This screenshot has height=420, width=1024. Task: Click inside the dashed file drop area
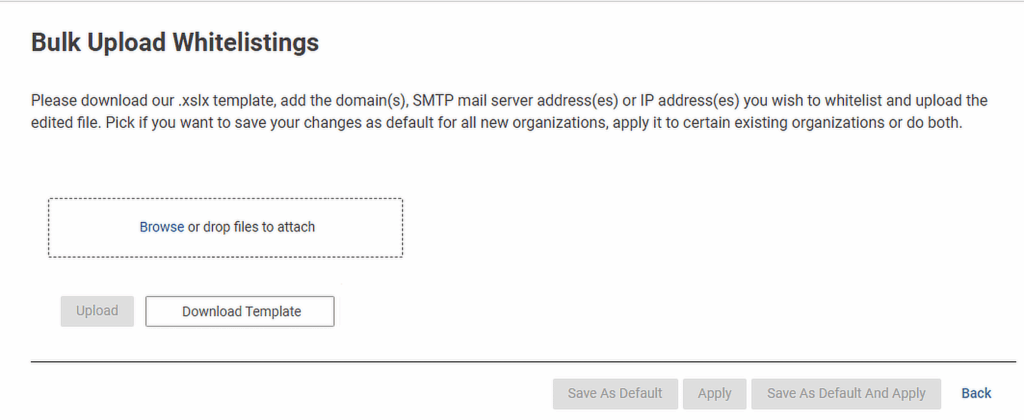(225, 245)
